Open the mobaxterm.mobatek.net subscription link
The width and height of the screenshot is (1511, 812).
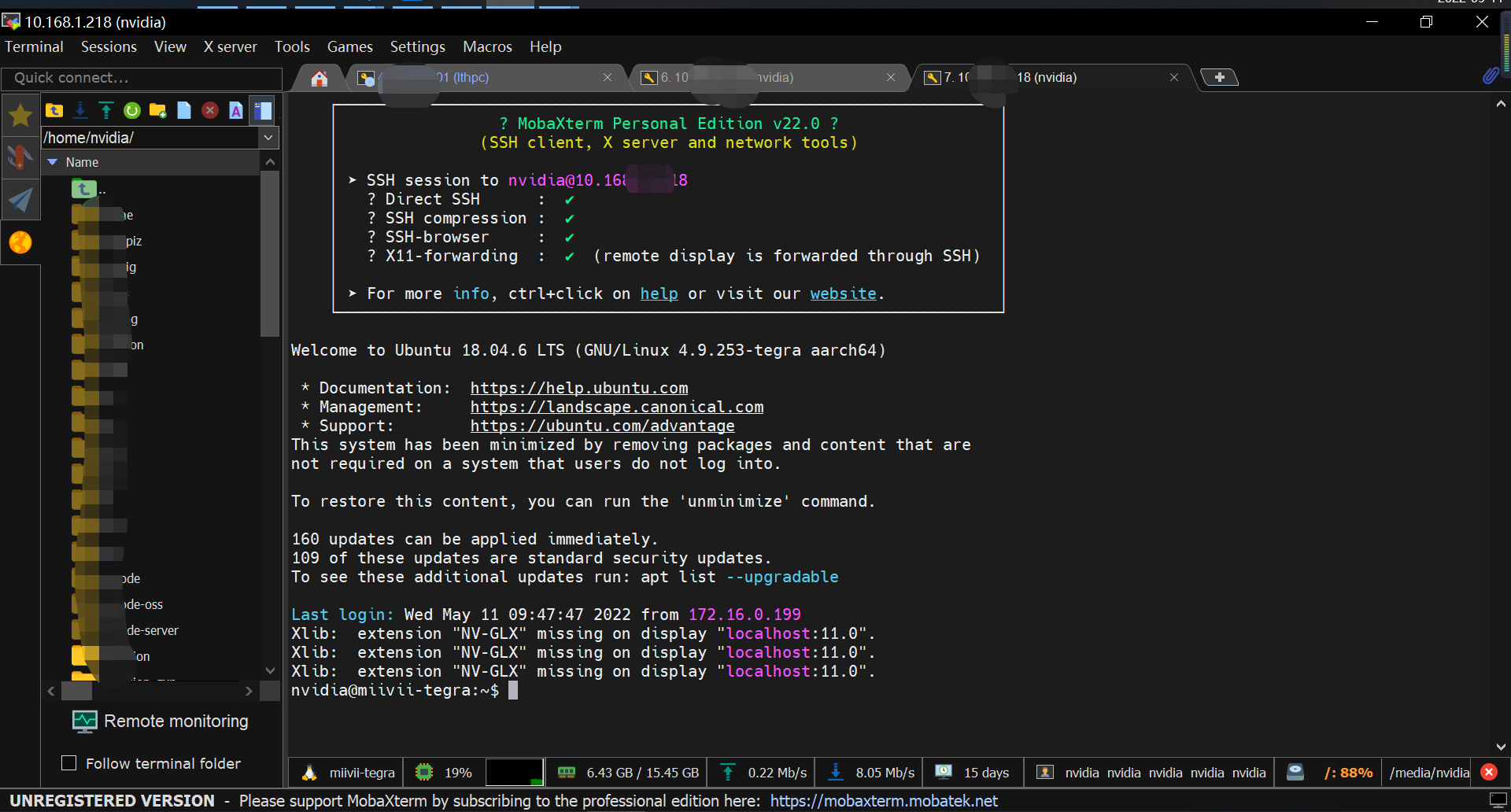pyautogui.click(x=883, y=801)
